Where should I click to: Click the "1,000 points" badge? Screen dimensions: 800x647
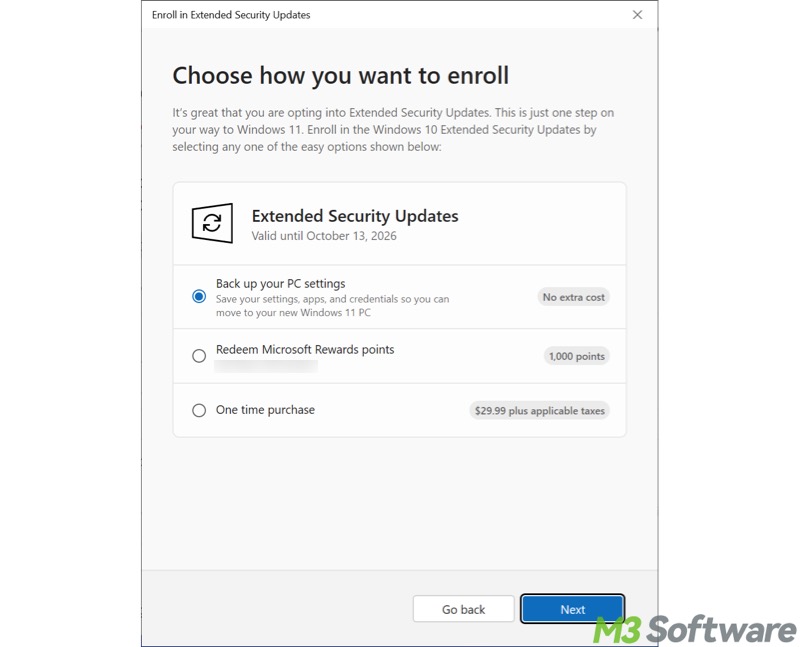coord(576,356)
